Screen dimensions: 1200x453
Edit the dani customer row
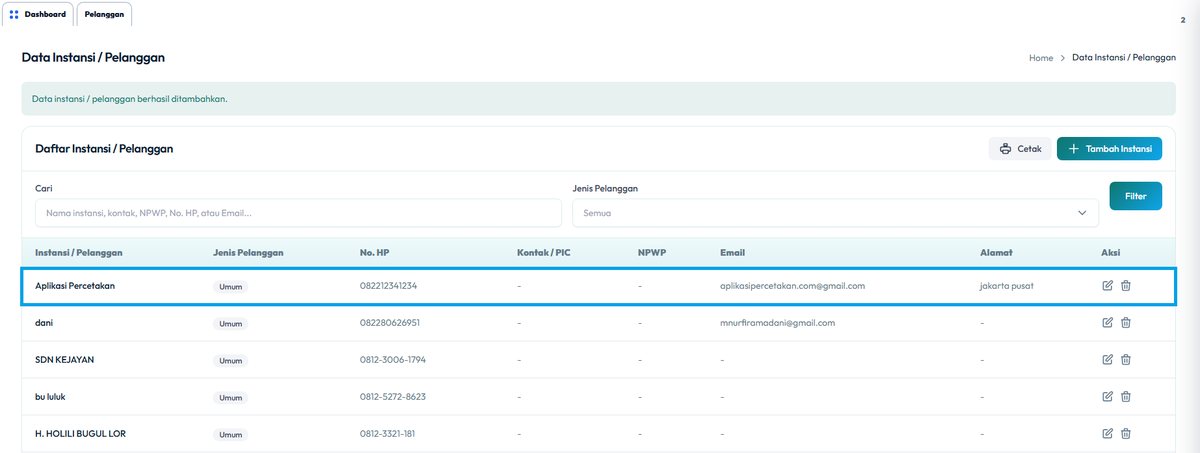tap(1107, 323)
